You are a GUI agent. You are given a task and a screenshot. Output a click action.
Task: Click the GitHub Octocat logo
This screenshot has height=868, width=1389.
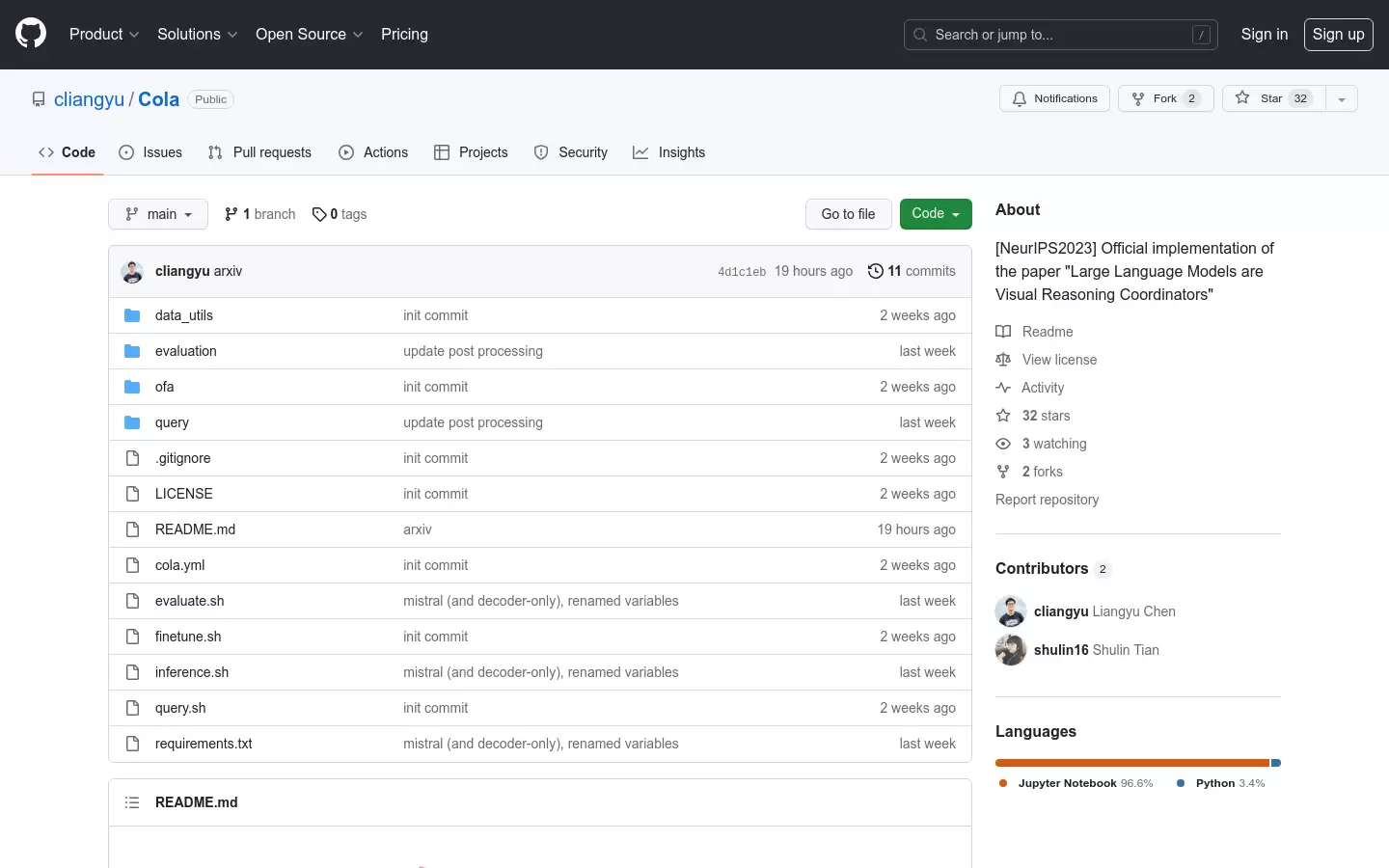pyautogui.click(x=31, y=34)
